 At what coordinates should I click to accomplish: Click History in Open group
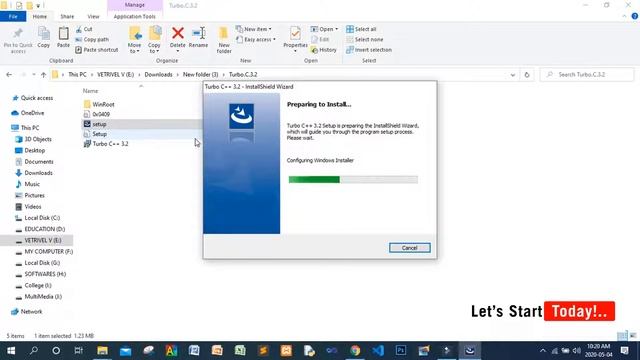tap(324, 50)
